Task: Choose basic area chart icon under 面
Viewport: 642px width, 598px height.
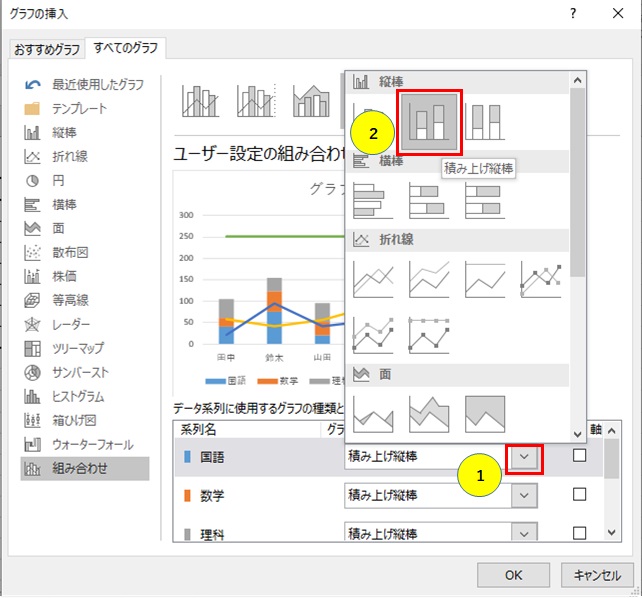Action: pyautogui.click(x=373, y=414)
